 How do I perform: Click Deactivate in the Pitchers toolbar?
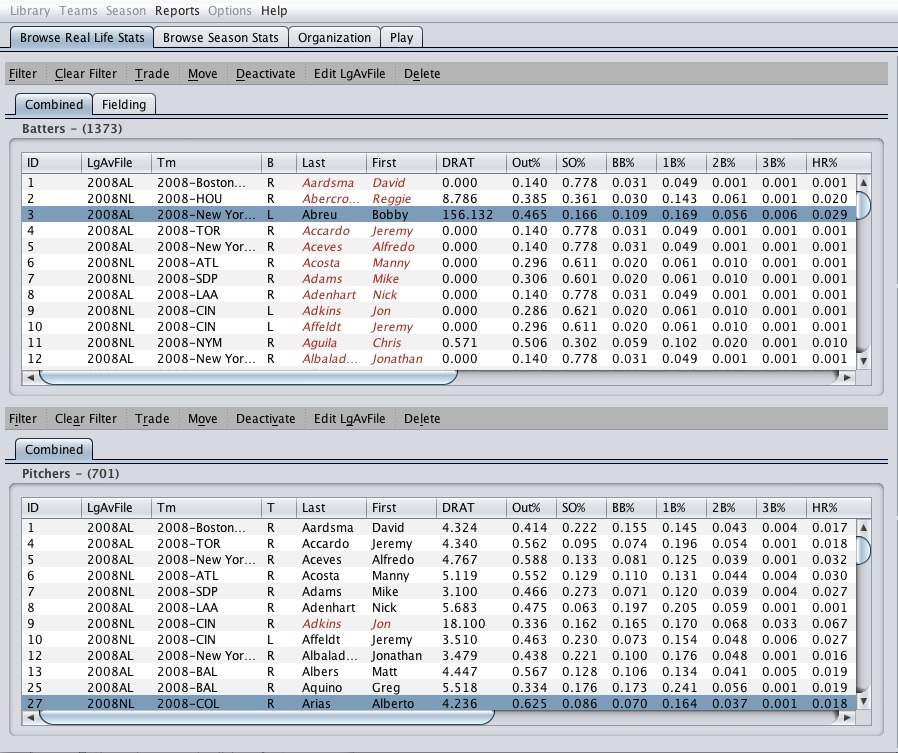tap(266, 419)
